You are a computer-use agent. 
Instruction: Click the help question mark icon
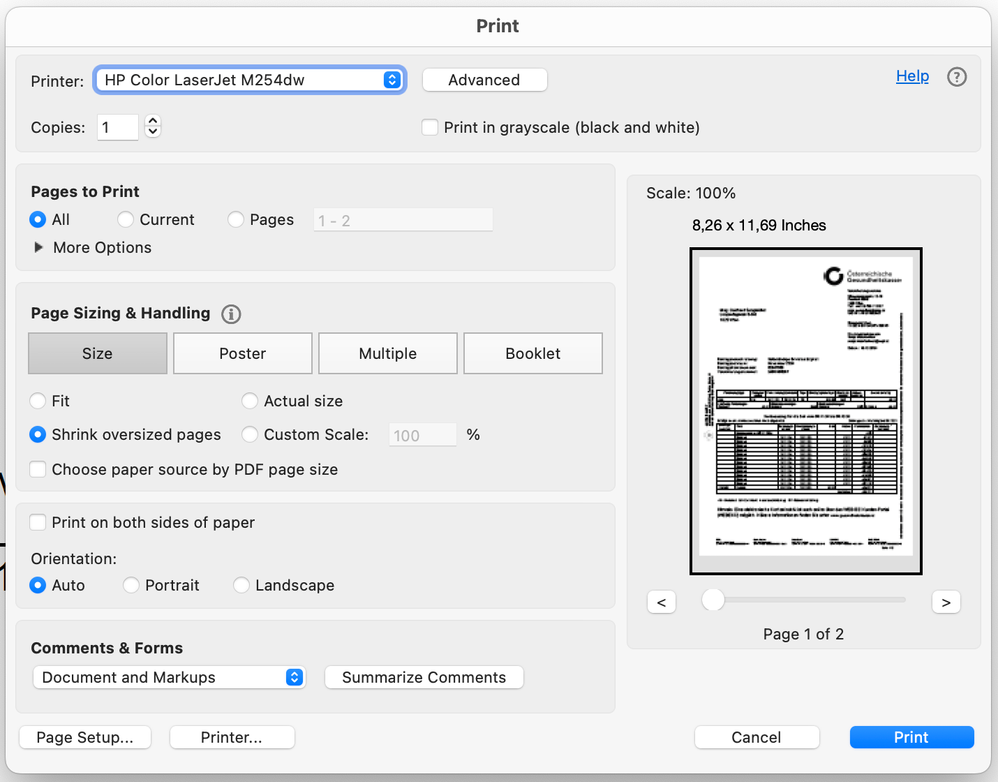click(x=957, y=77)
